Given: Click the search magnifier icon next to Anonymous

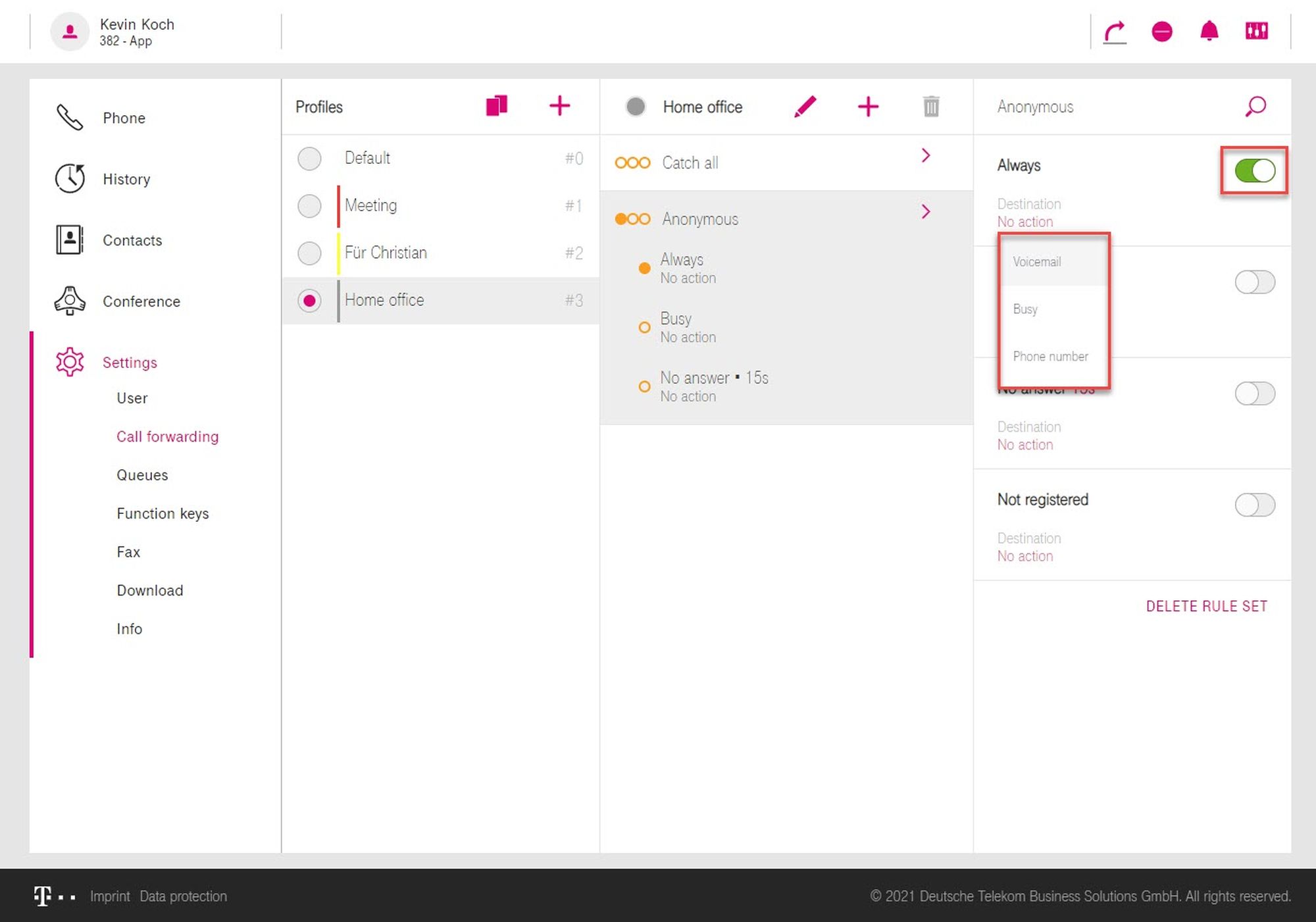Looking at the screenshot, I should pos(1255,106).
